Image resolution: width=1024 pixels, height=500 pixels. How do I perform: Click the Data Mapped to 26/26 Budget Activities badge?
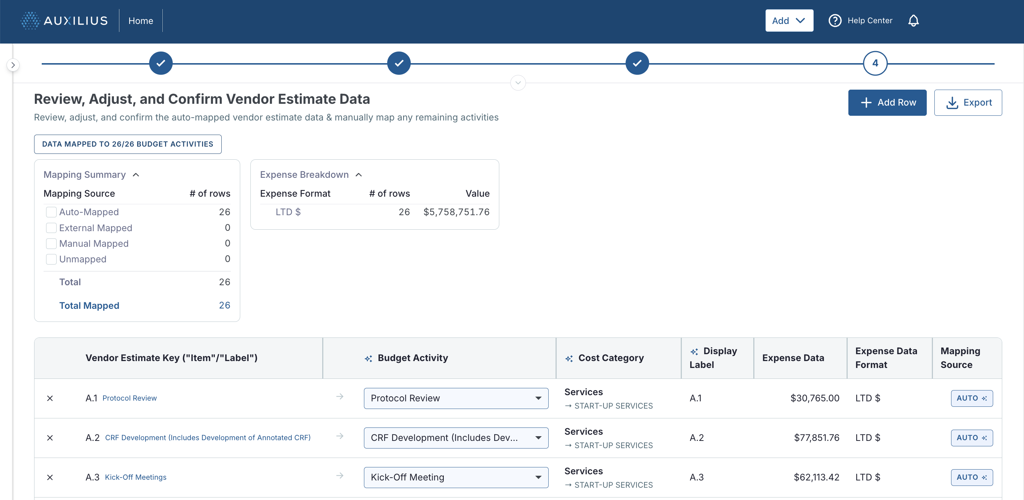click(128, 144)
